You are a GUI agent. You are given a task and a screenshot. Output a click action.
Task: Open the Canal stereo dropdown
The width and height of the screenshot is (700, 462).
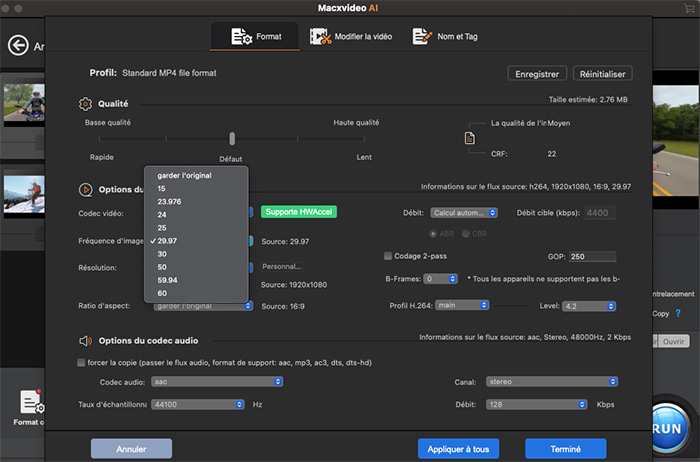552,382
